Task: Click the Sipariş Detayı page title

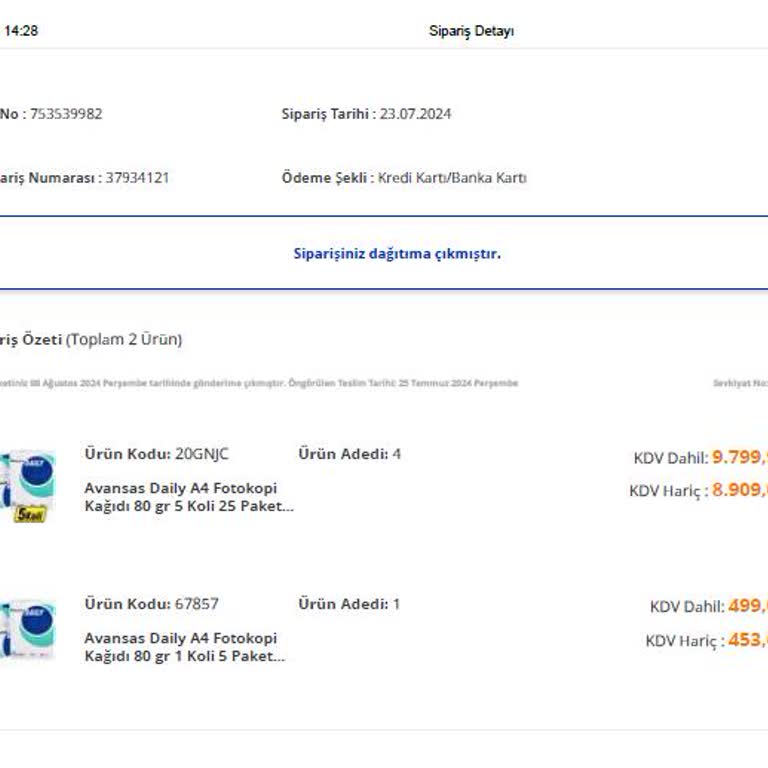Action: pos(471,31)
